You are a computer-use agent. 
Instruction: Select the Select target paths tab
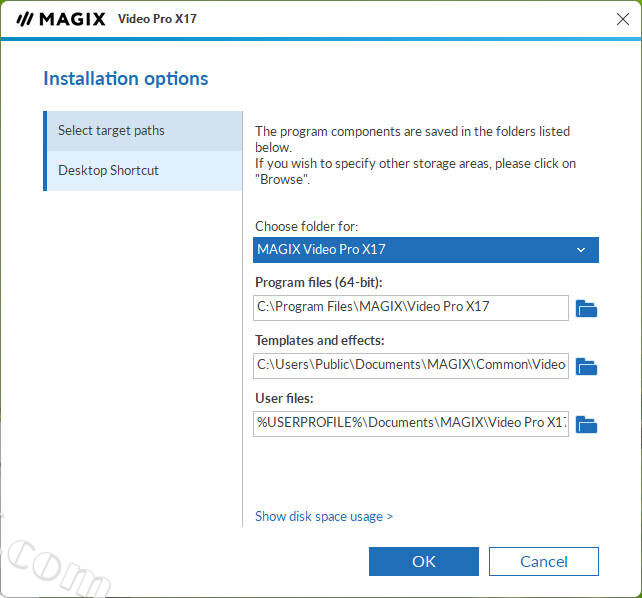(143, 131)
